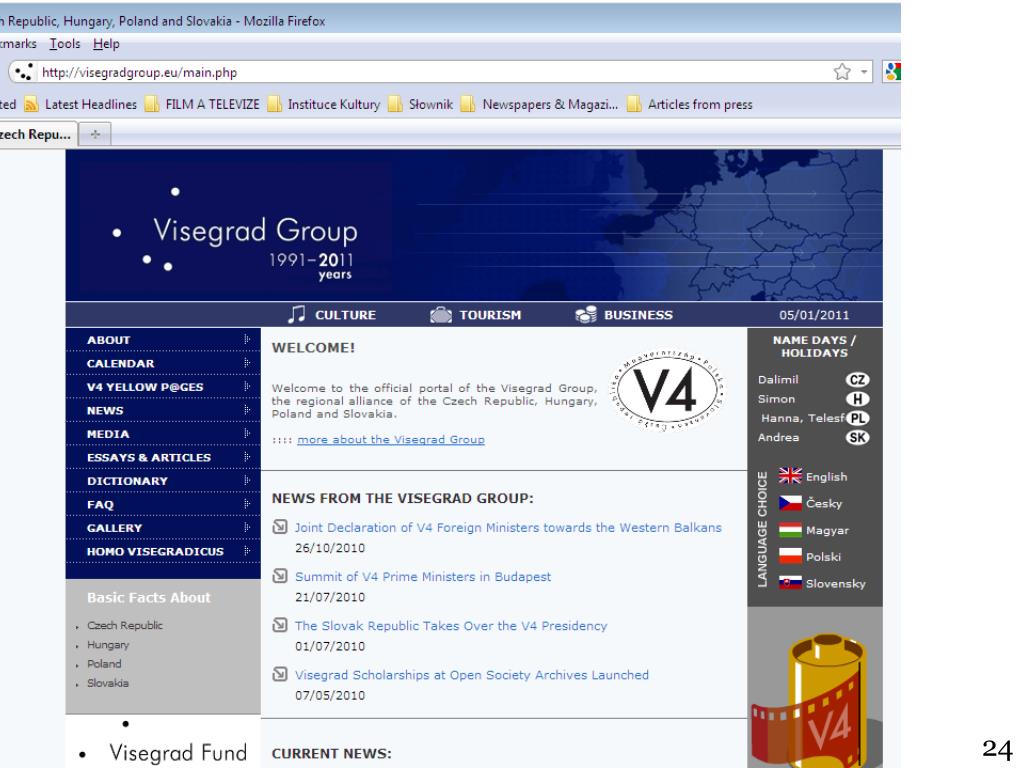
Task: Open basic facts about Czech Republic
Action: (x=125, y=625)
